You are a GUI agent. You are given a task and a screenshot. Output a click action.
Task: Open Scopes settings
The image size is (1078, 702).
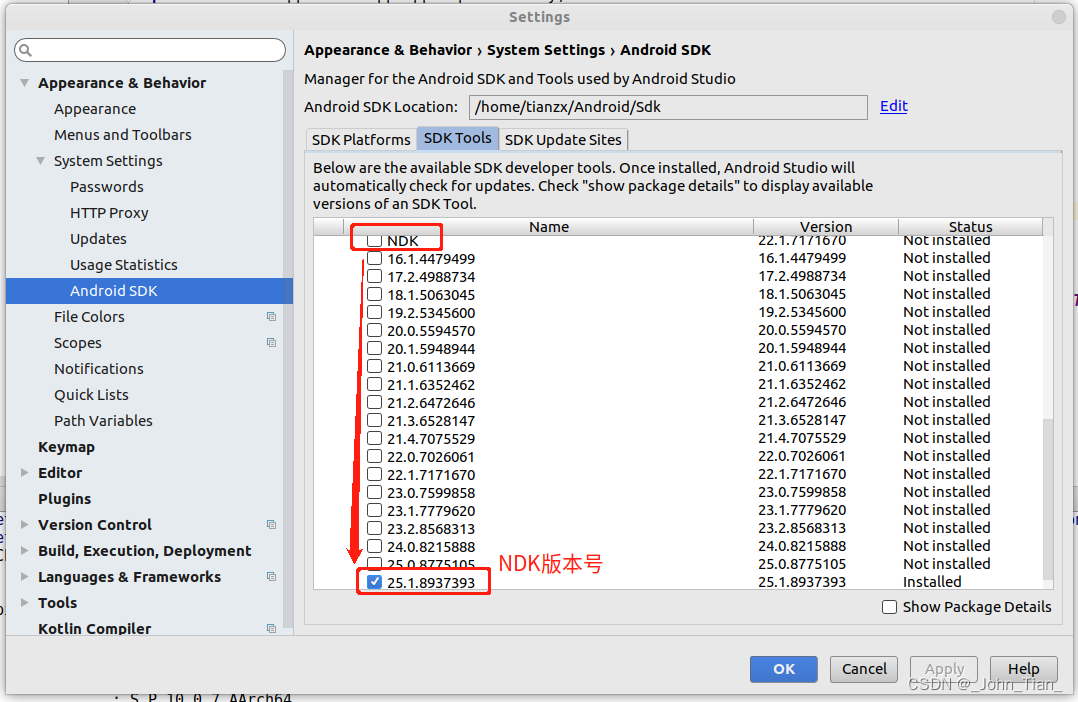[x=78, y=343]
